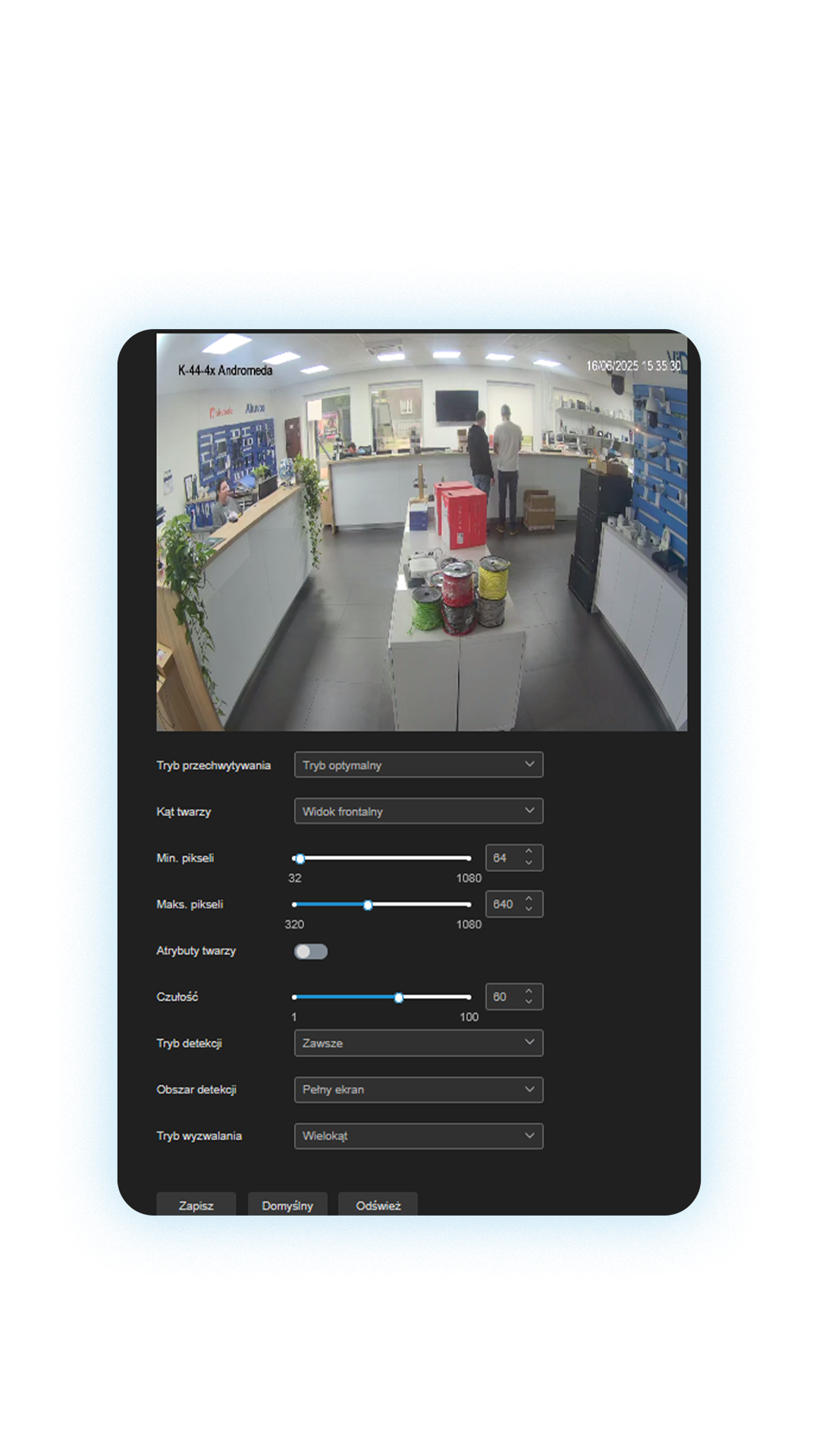Image resolution: width=819 pixels, height=1456 pixels.
Task: Increase Min. pikseli value with up arrow
Action: click(x=529, y=852)
